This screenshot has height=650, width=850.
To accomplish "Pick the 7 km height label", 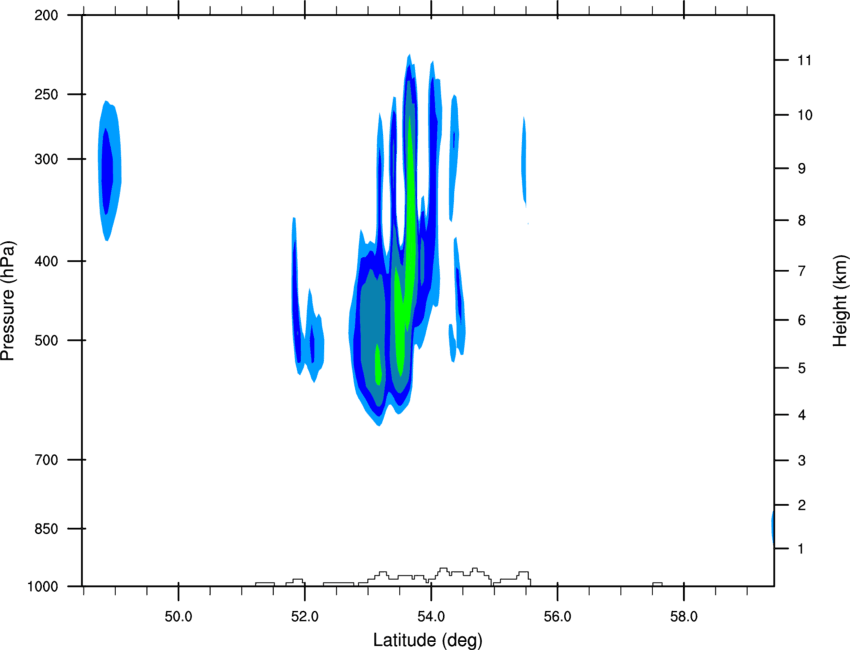I will point(802,271).
